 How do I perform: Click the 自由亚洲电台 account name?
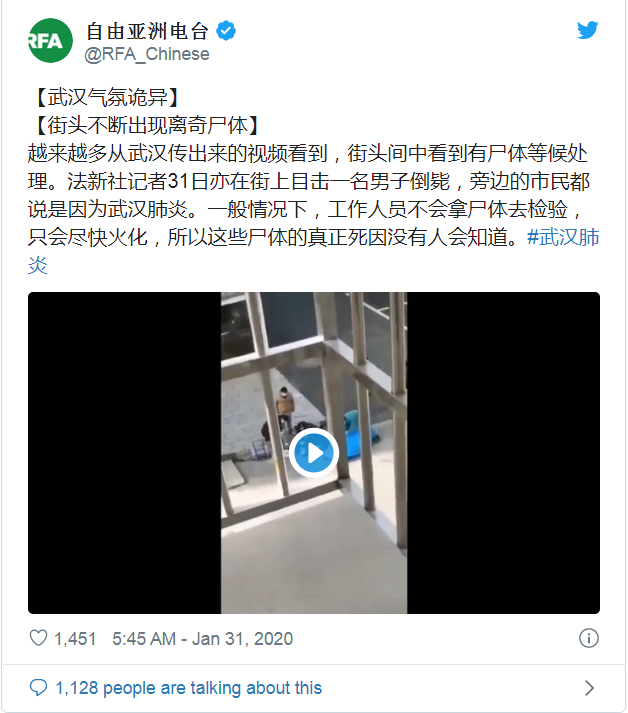[147, 31]
